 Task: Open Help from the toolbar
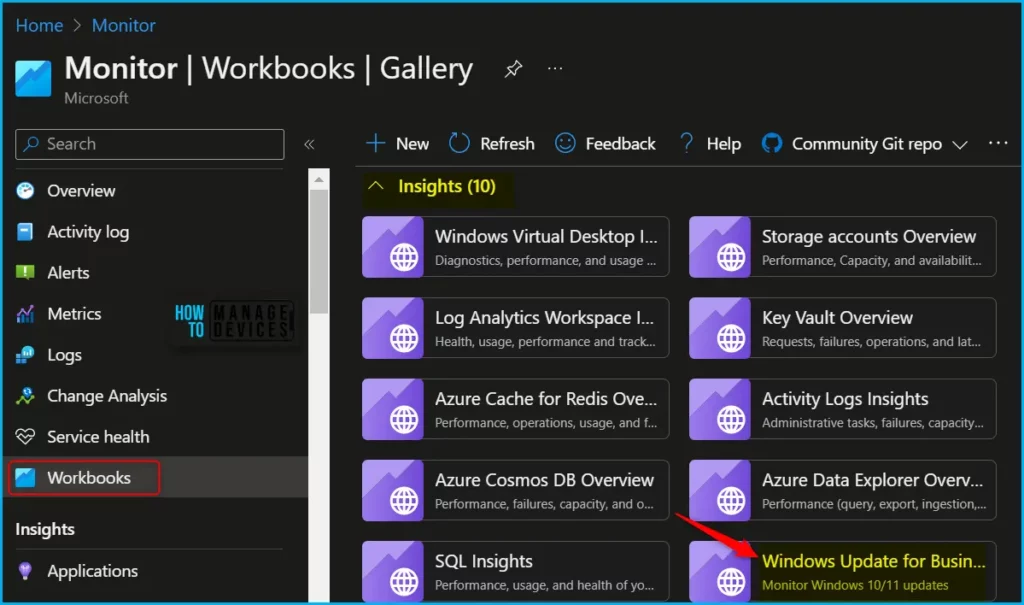[x=724, y=144]
